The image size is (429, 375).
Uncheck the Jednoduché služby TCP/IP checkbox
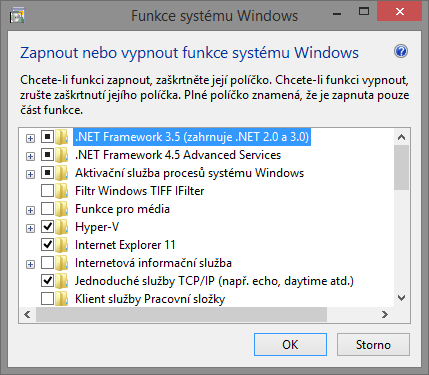click(47, 280)
